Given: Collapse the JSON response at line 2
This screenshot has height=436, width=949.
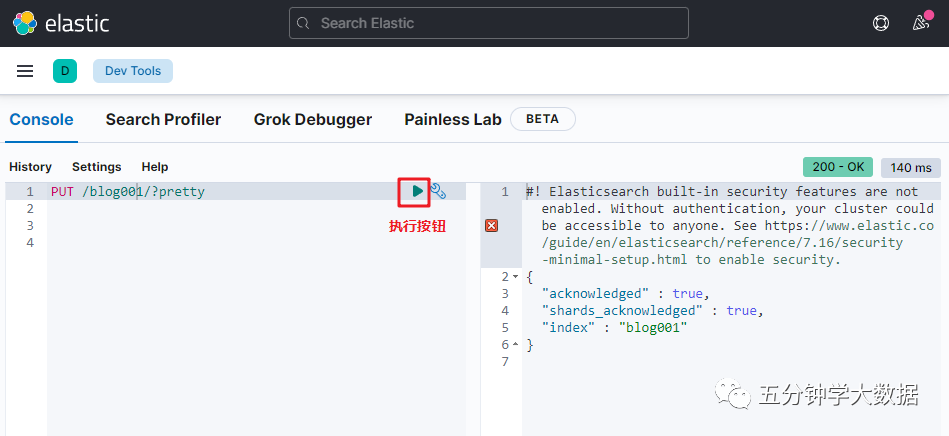Looking at the screenshot, I should click(515, 277).
